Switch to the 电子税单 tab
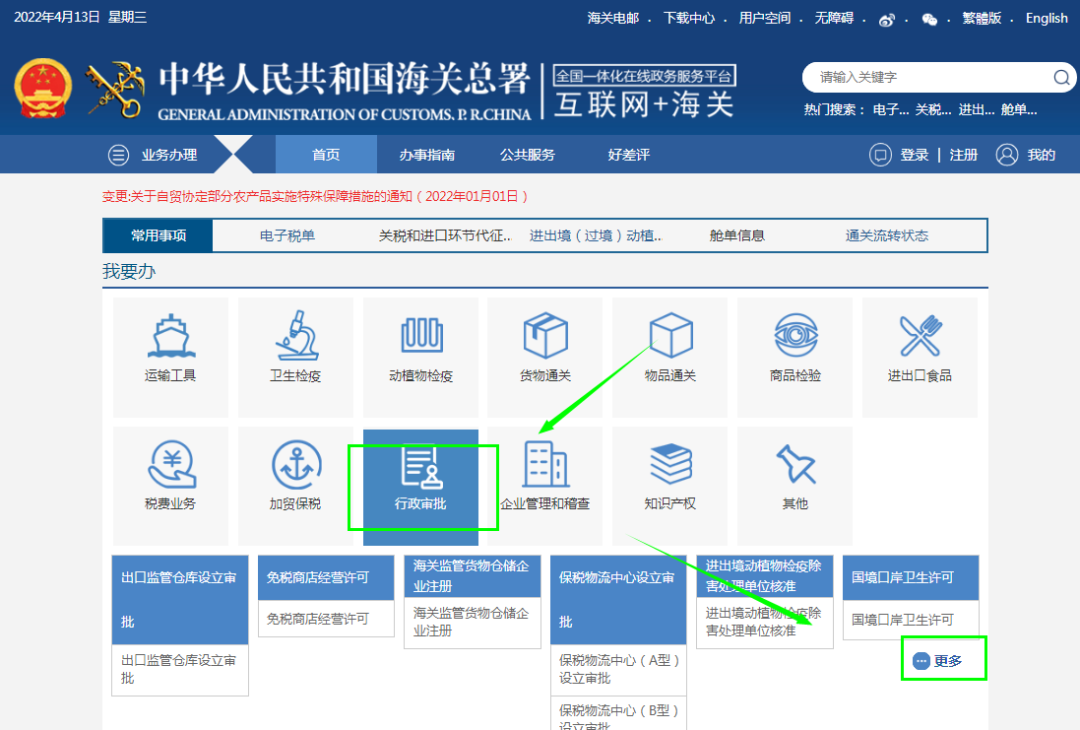The image size is (1080, 730). [287, 236]
